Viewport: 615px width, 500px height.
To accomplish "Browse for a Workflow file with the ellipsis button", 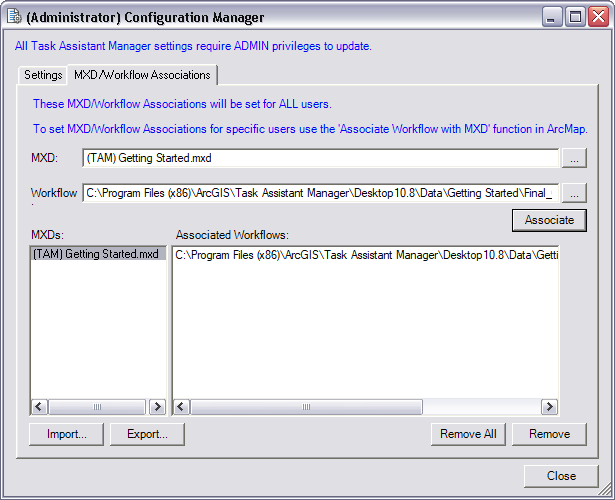I will point(574,193).
